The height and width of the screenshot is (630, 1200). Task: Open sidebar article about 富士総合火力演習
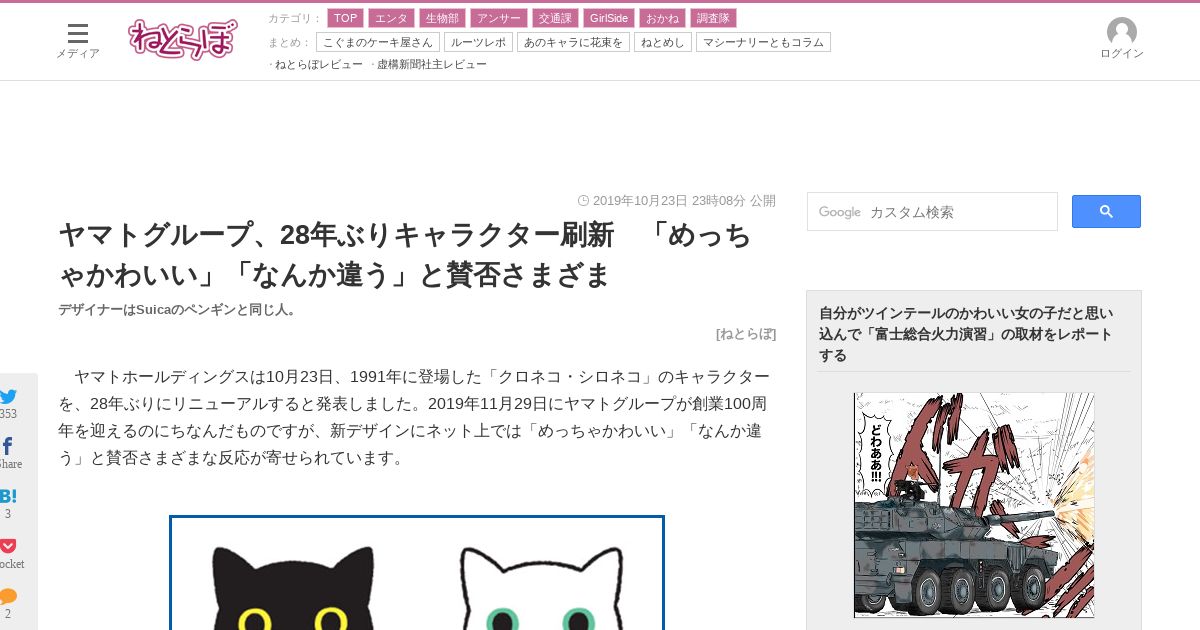[966, 334]
